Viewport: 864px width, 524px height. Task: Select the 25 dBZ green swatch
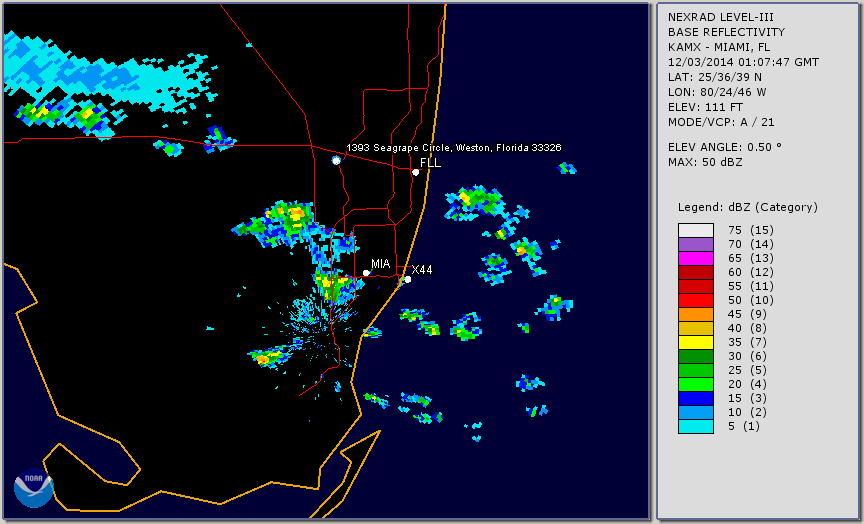[x=696, y=371]
